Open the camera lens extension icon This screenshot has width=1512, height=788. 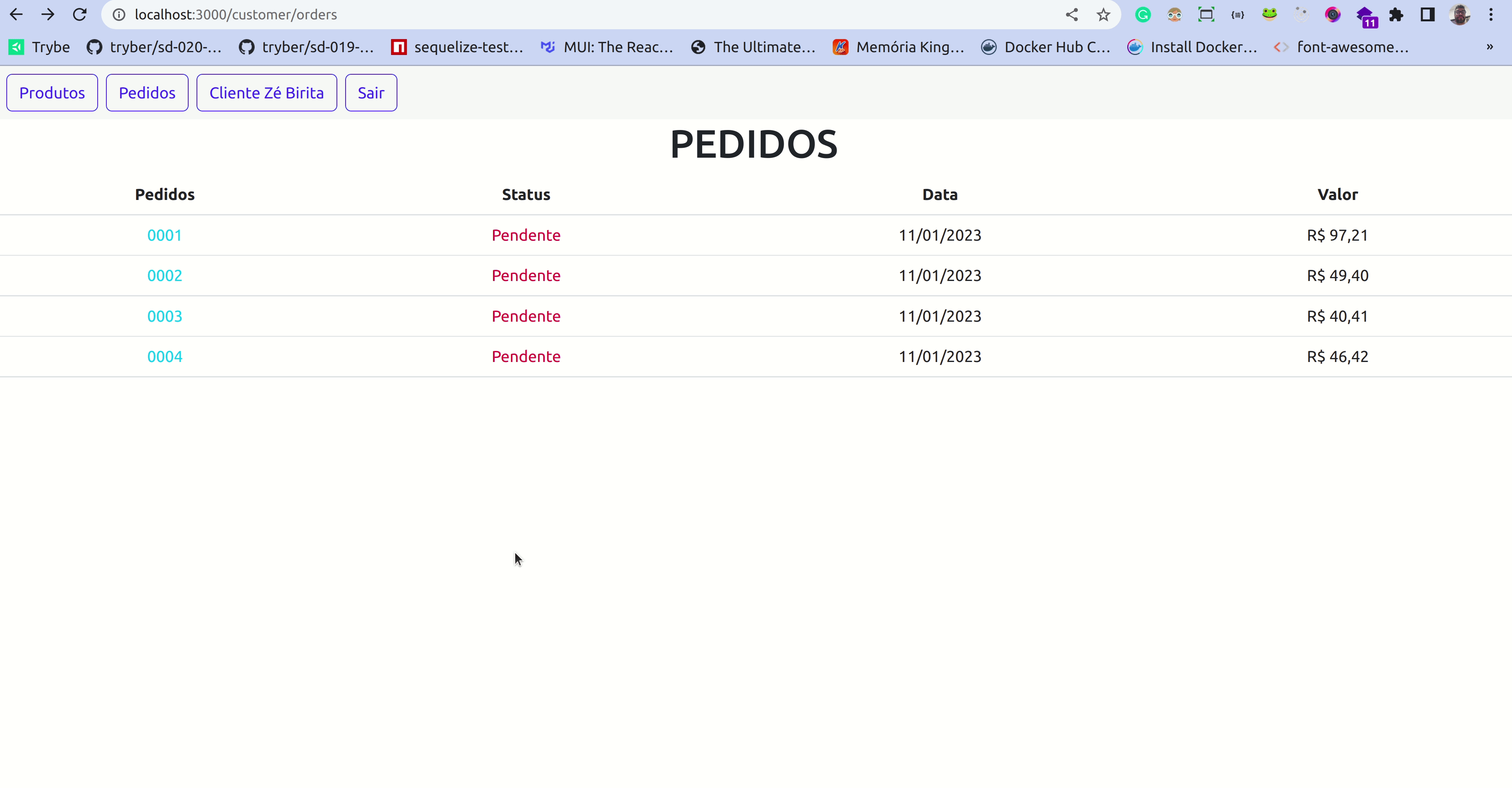pos(1333,14)
